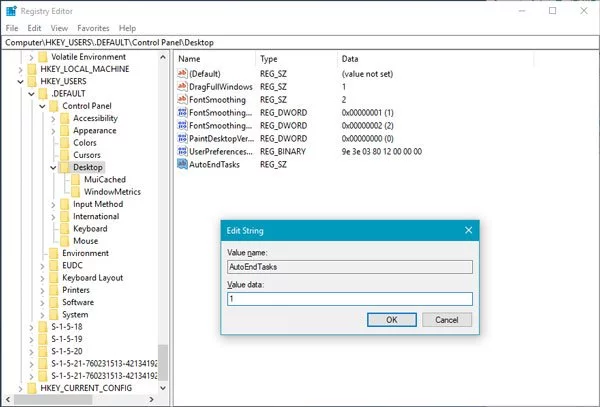Click the Value data input field
The width and height of the screenshot is (600, 407).
349,298
